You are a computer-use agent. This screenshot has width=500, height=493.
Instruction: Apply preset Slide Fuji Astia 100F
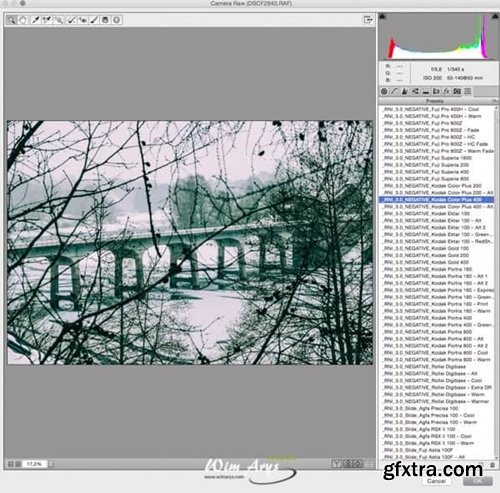pyautogui.click(x=437, y=450)
